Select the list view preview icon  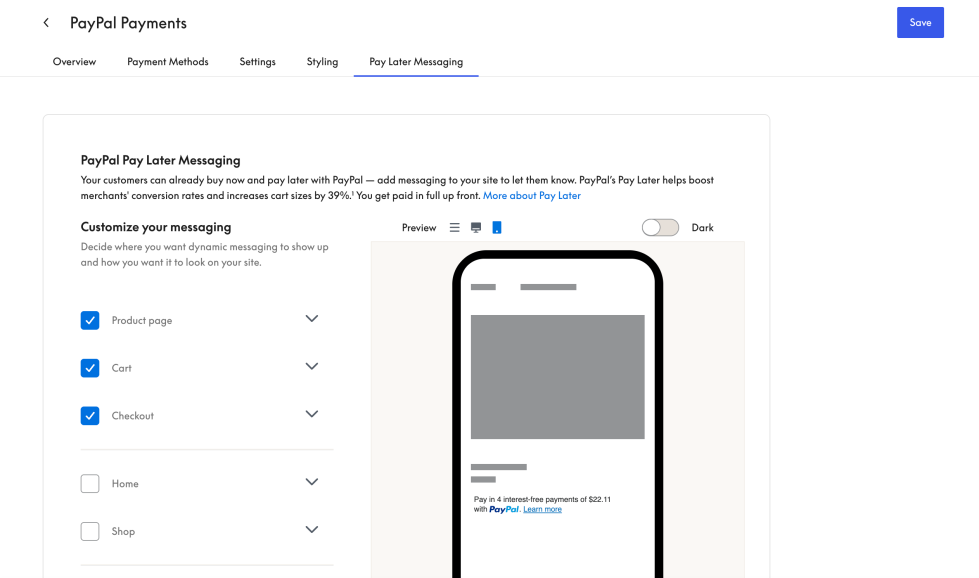click(x=455, y=228)
